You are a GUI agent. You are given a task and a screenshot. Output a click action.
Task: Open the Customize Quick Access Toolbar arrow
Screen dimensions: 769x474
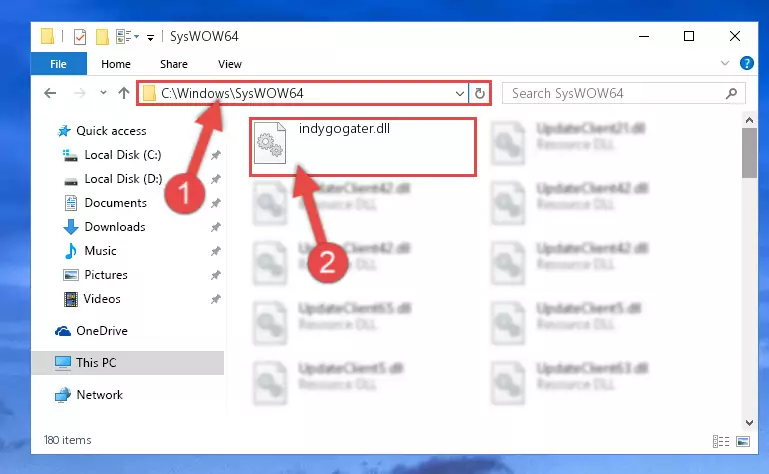click(x=150, y=37)
